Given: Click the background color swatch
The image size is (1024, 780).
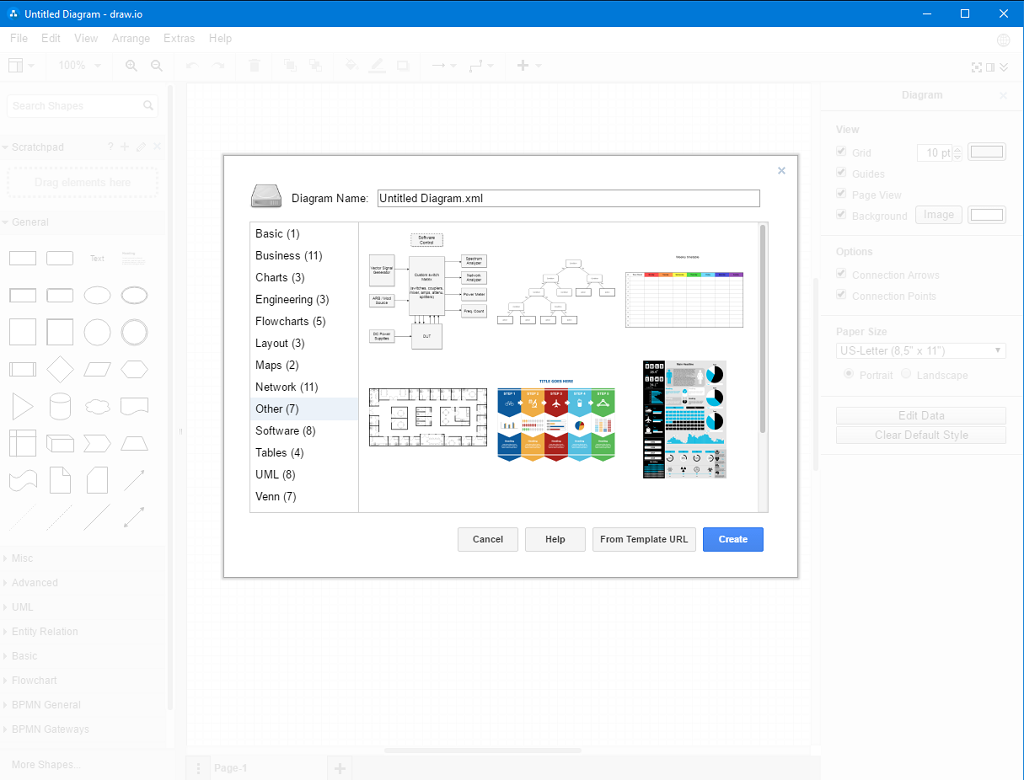Looking at the screenshot, I should (986, 215).
